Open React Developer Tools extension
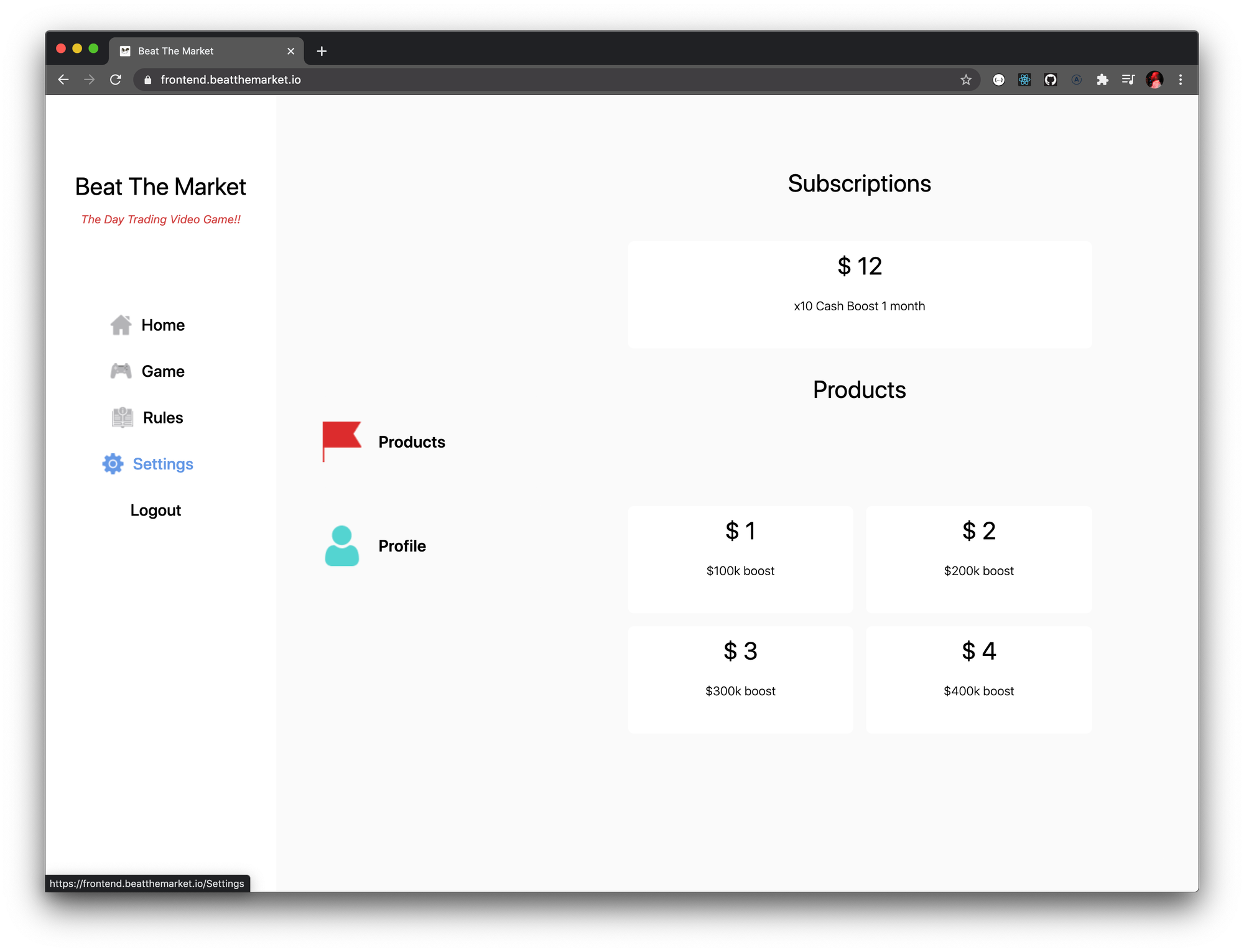This screenshot has width=1244, height=952. (1024, 80)
